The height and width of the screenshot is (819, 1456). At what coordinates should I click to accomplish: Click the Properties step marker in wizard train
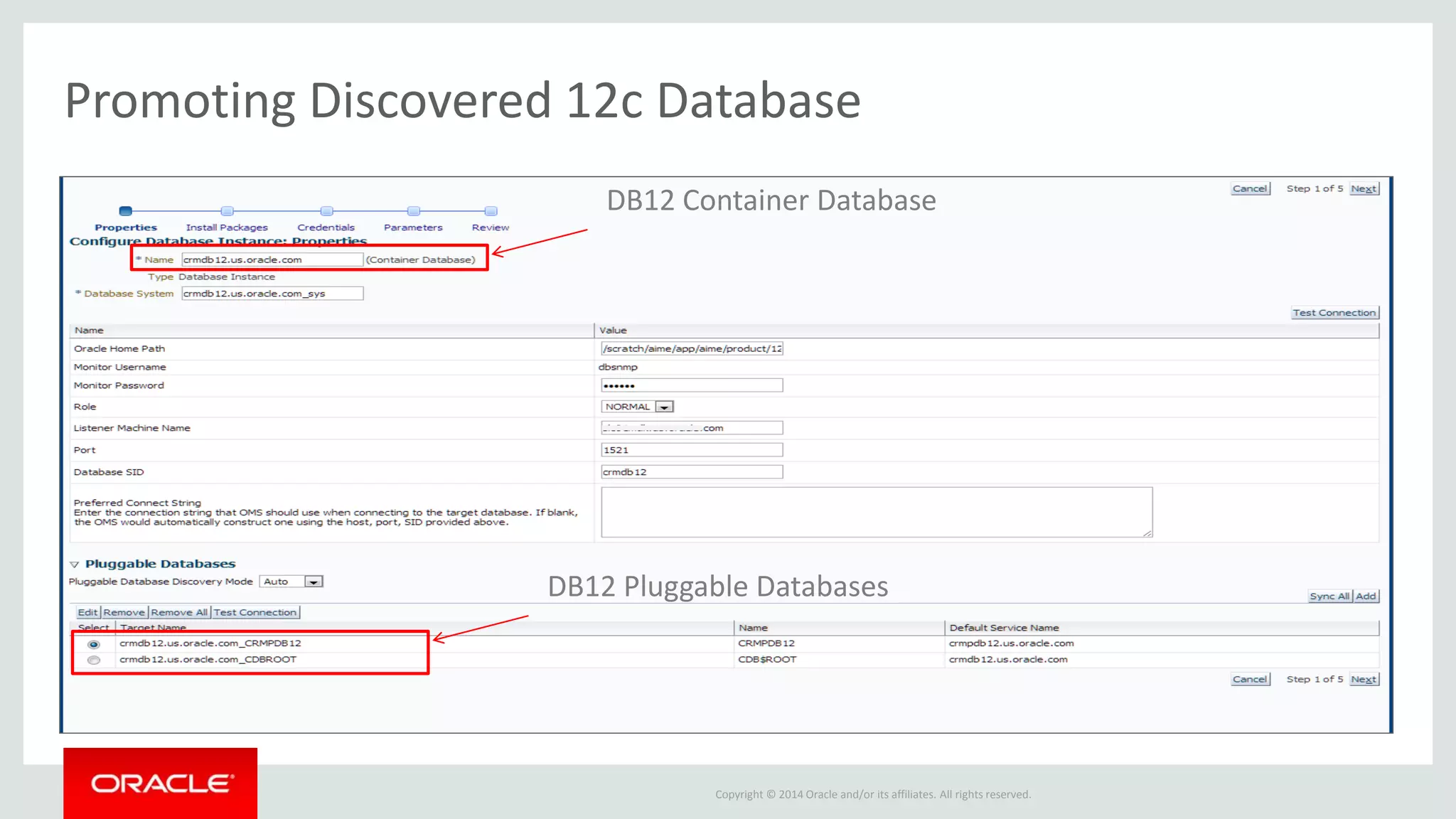point(126,211)
